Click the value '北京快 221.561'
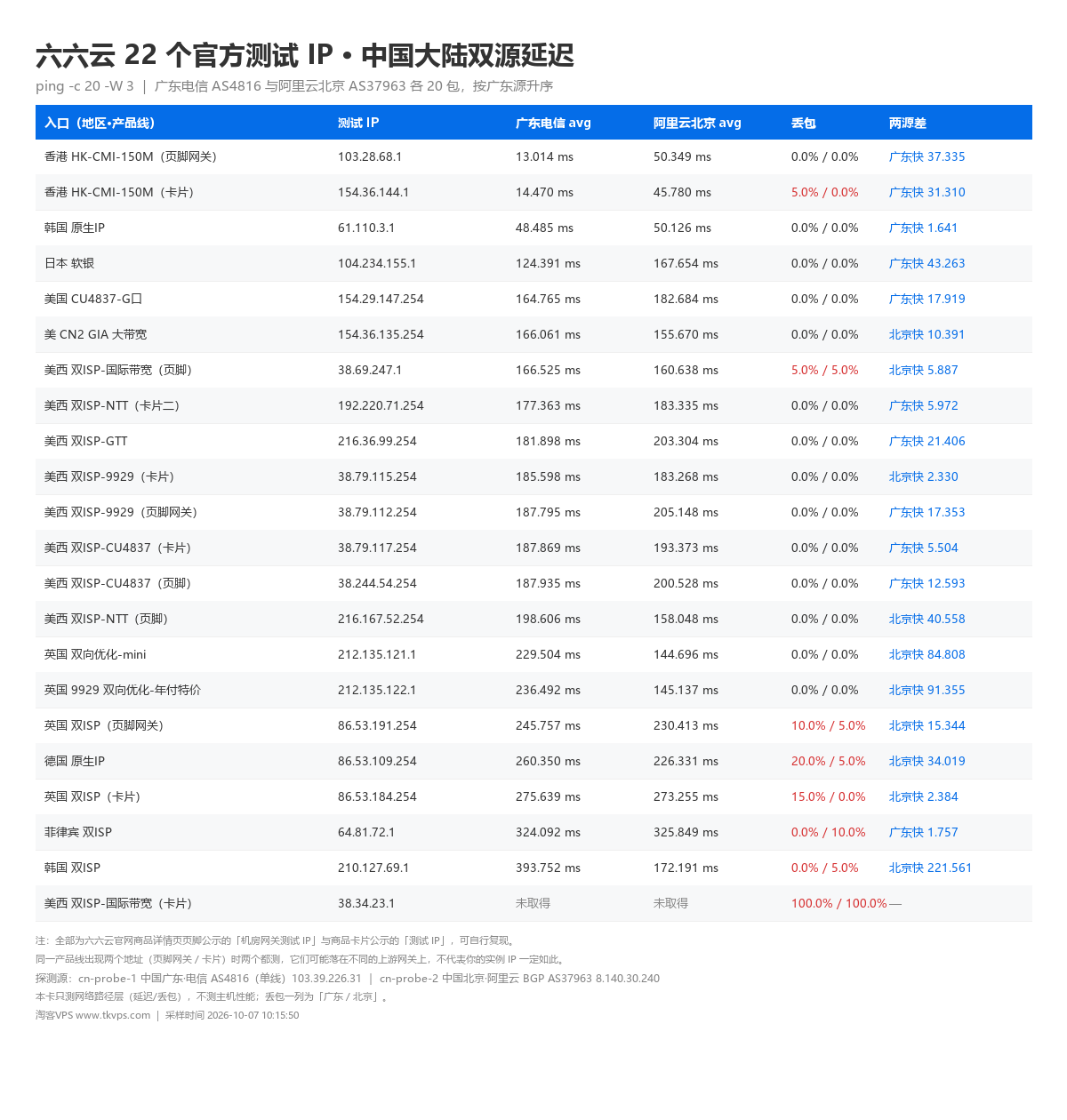The image size is (1067, 1120). pos(930,868)
